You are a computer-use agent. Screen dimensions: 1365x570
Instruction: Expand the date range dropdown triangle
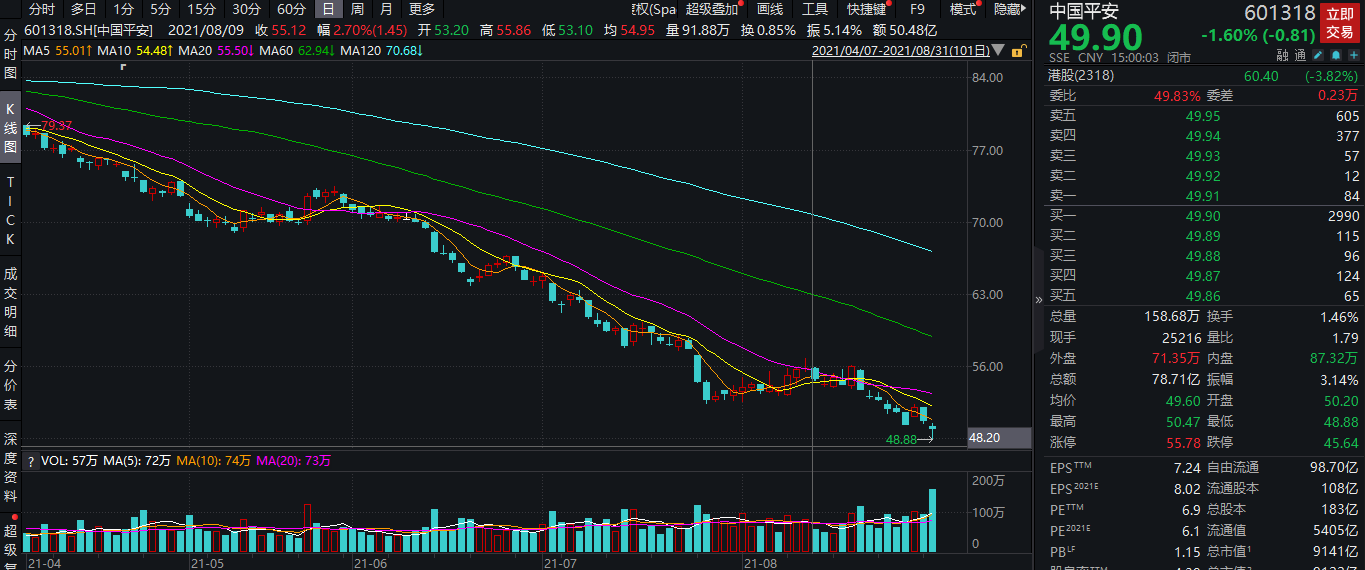[999, 50]
